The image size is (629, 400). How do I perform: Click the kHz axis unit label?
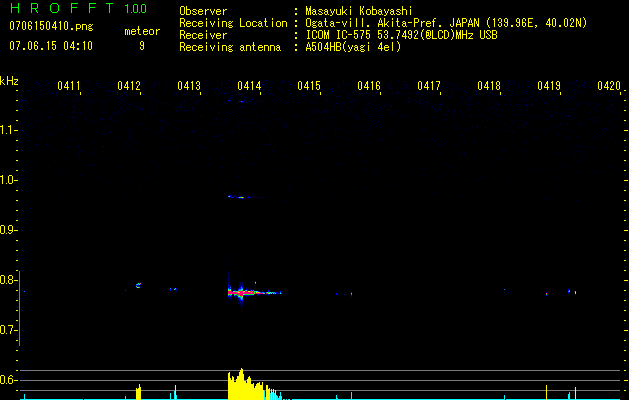pos(9,81)
